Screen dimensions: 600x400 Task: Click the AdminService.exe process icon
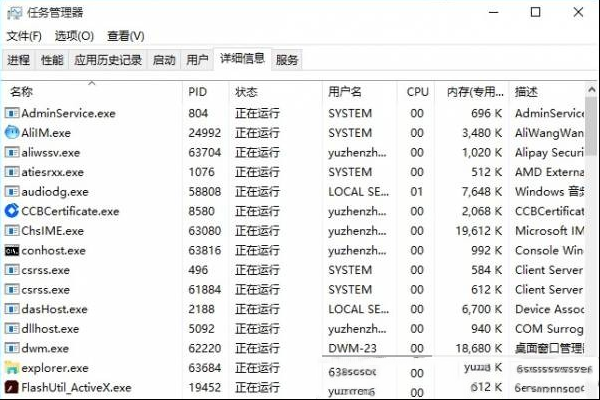pos(11,113)
